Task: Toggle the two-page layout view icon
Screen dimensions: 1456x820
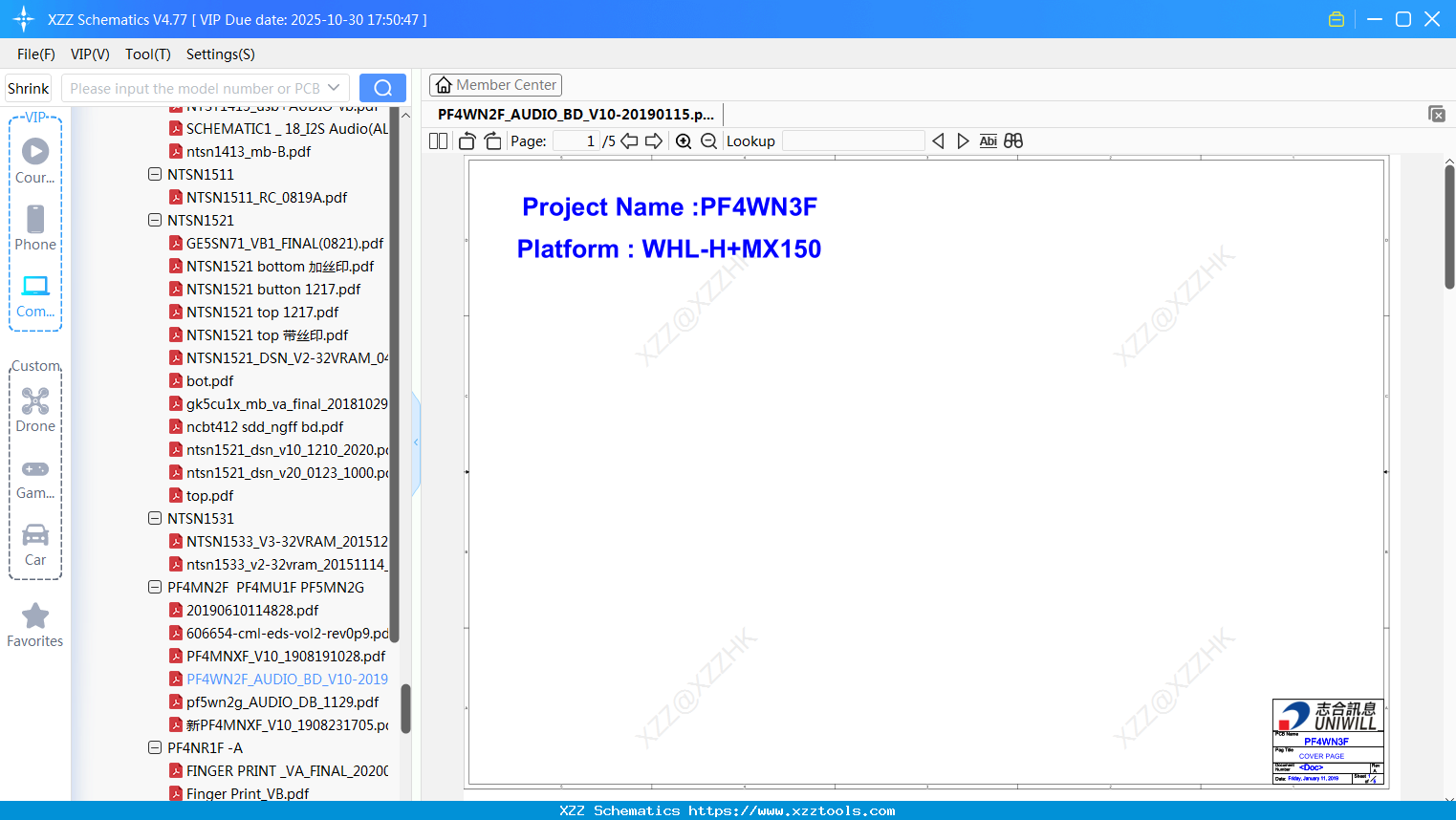Action: [438, 140]
